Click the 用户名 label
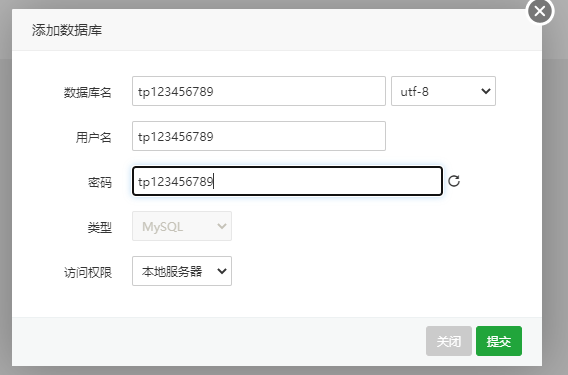This screenshot has width=568, height=375. point(93,137)
